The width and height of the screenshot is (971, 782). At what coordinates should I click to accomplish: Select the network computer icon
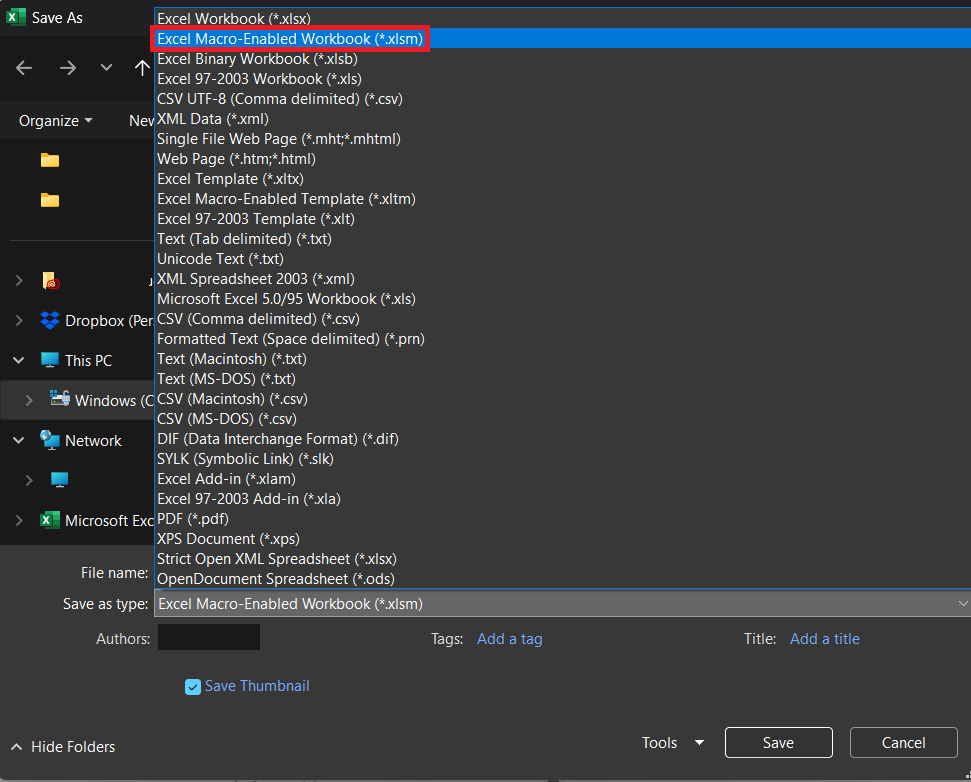coord(59,479)
